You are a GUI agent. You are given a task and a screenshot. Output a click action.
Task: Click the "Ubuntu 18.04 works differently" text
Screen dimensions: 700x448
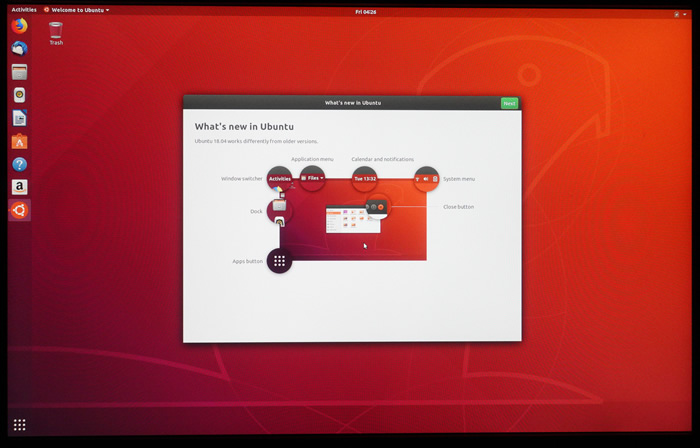pos(256,141)
